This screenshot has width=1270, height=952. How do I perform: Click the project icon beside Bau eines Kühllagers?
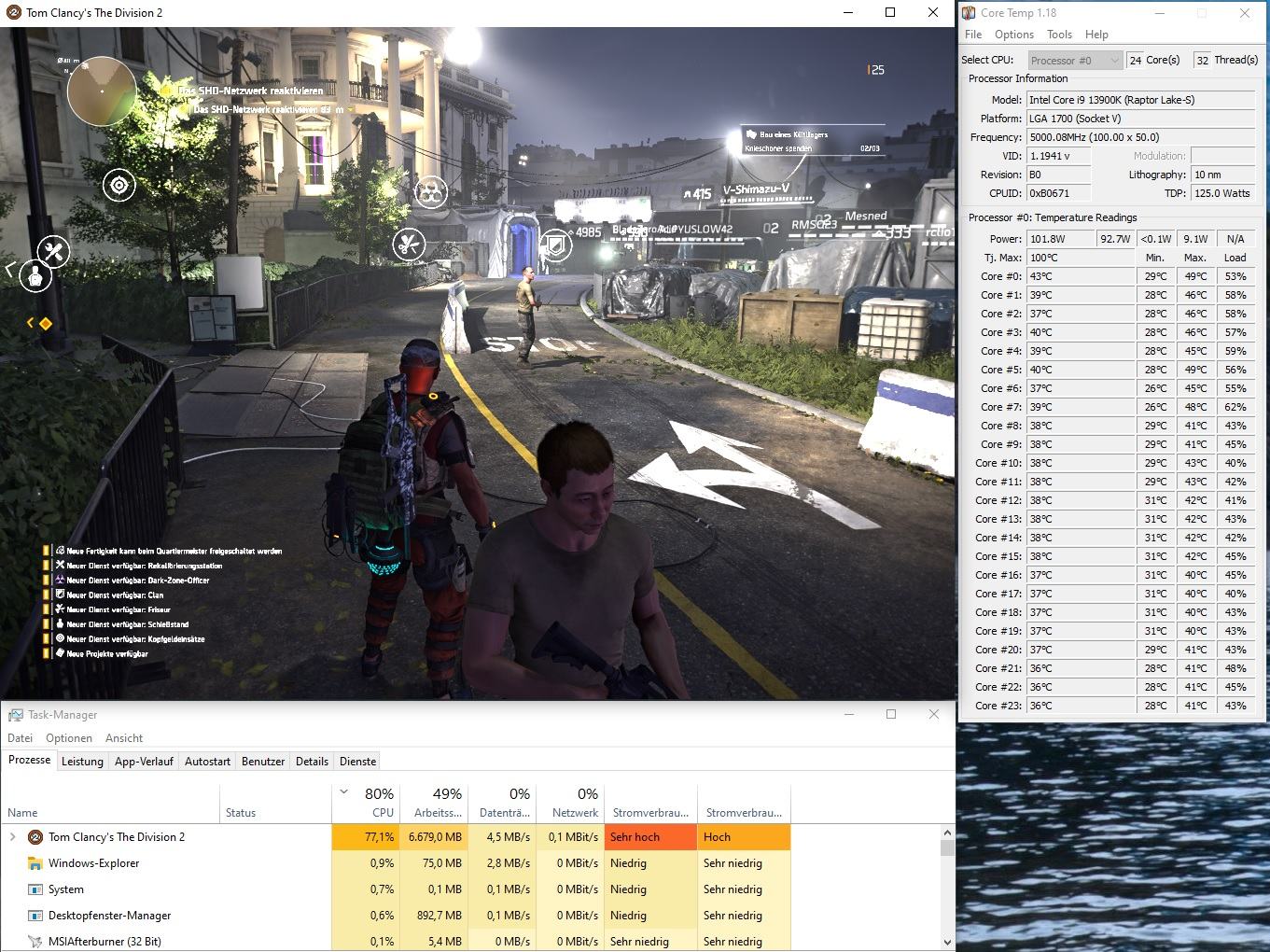point(750,134)
